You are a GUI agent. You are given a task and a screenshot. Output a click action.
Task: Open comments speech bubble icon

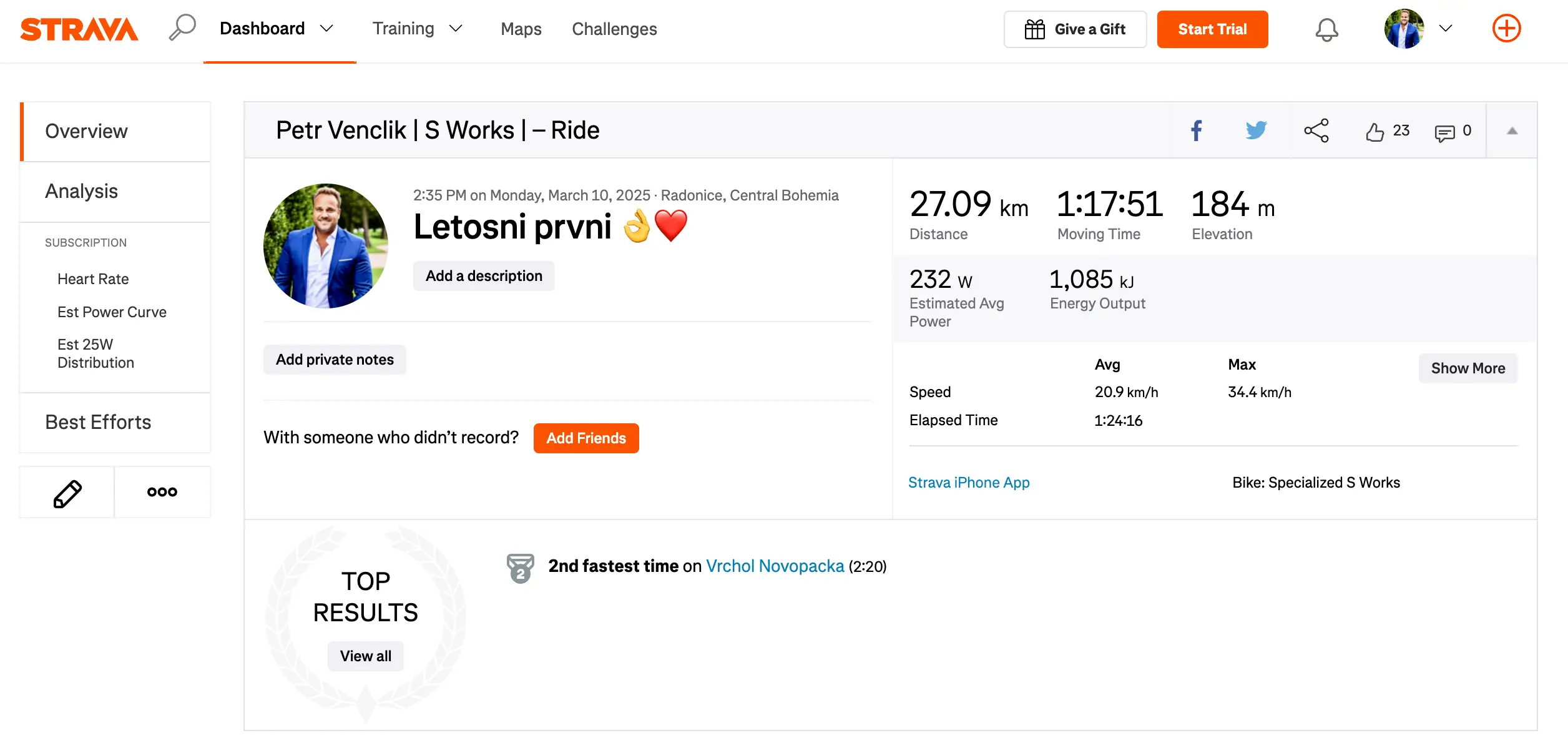[1444, 132]
